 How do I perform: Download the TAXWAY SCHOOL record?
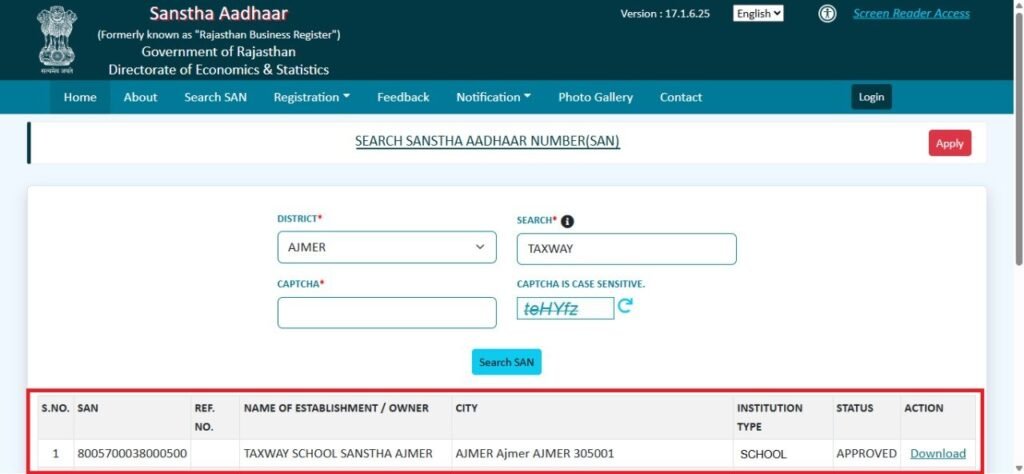pos(938,454)
